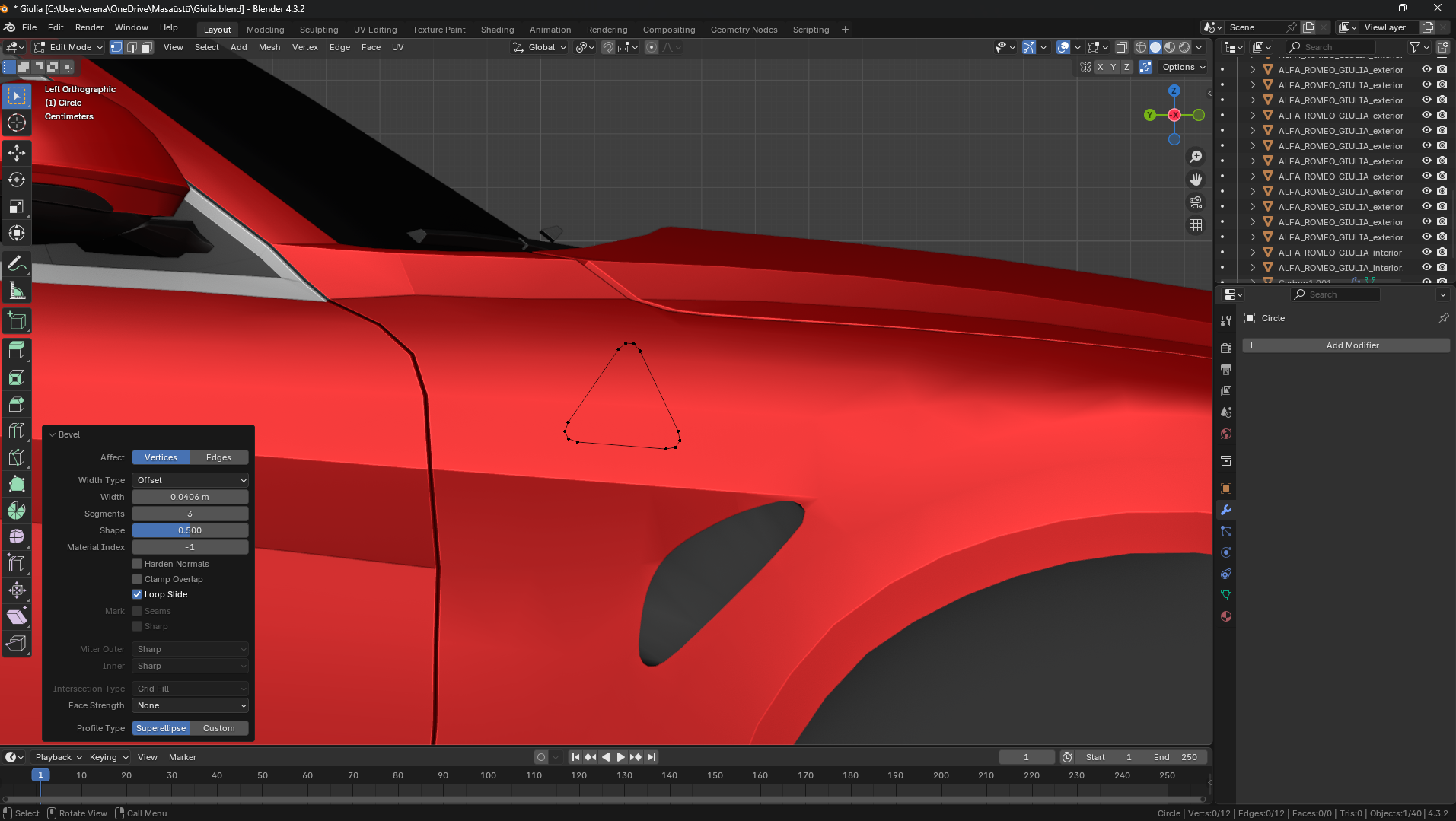Toggle camera view icon in viewport

tap(1196, 202)
